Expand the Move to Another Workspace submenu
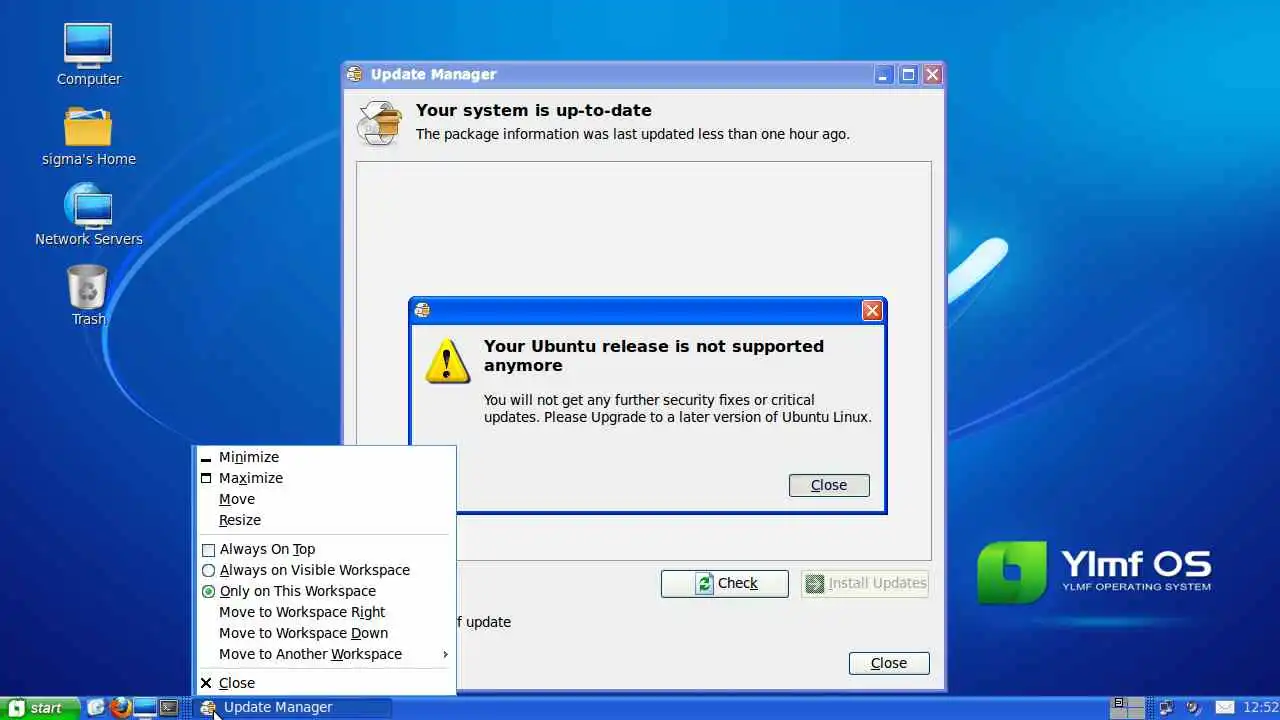This screenshot has width=1280, height=720. tap(324, 654)
